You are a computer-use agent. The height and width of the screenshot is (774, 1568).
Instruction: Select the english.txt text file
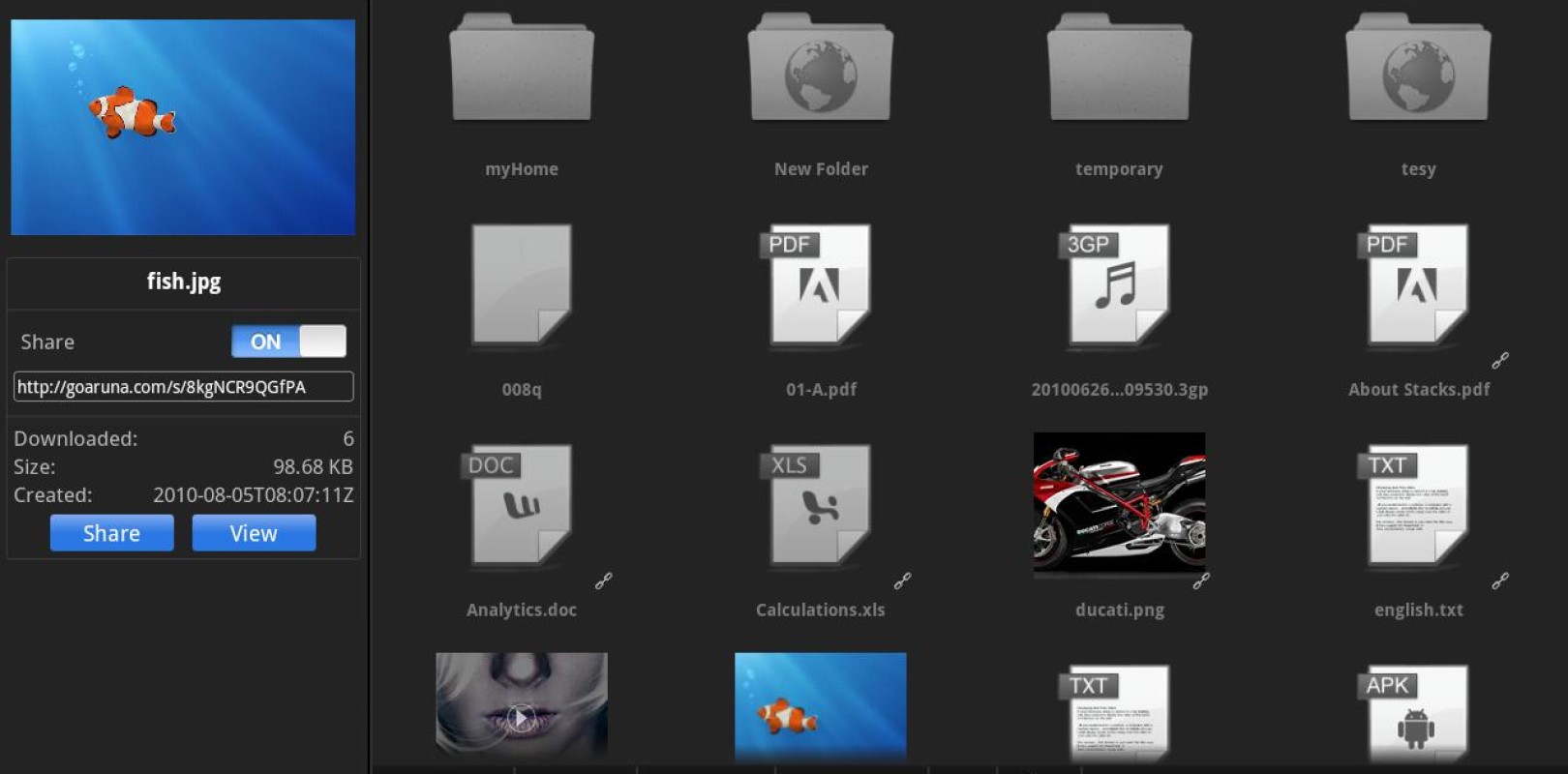1418,505
